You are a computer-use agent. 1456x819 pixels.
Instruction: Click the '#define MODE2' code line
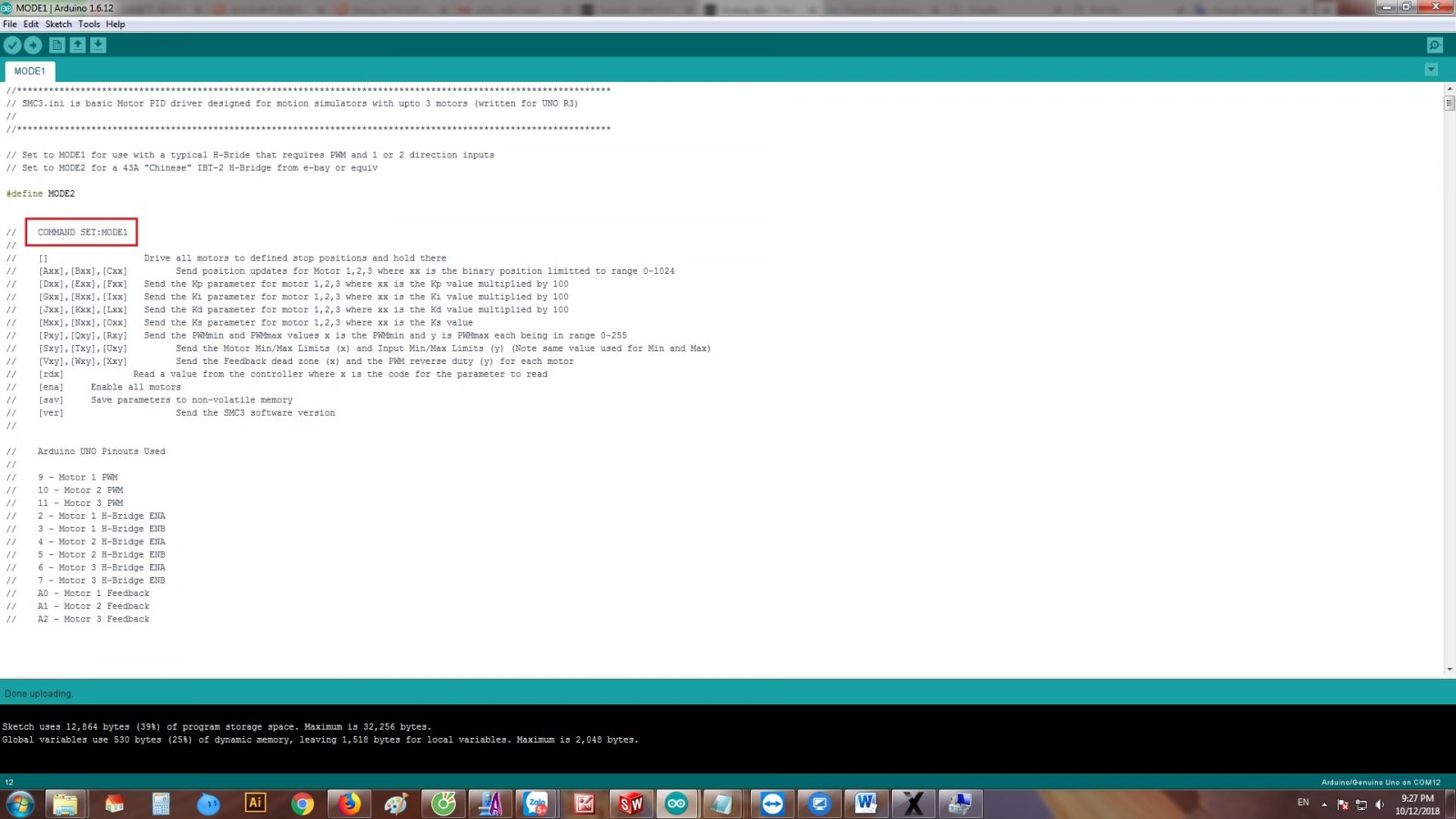coord(40,194)
